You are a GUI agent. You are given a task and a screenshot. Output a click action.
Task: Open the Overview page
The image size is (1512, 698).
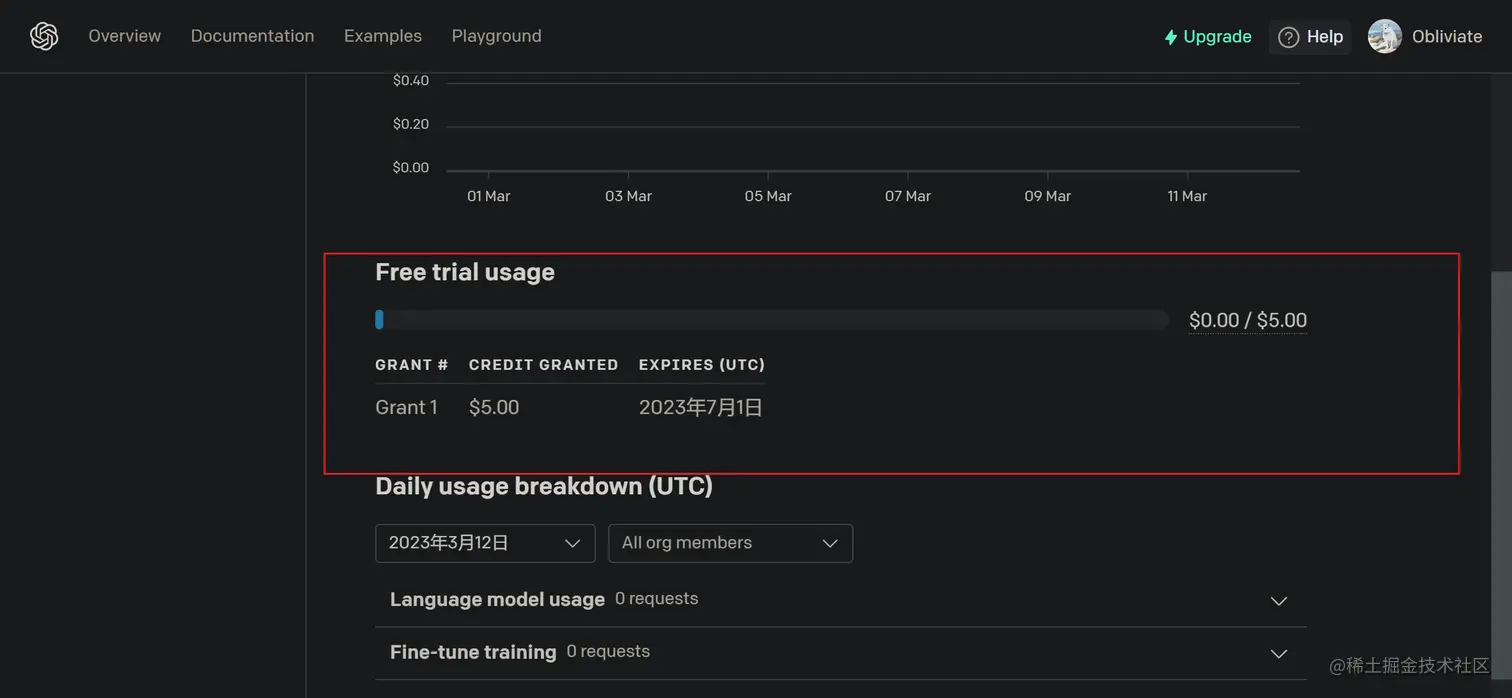click(x=124, y=36)
